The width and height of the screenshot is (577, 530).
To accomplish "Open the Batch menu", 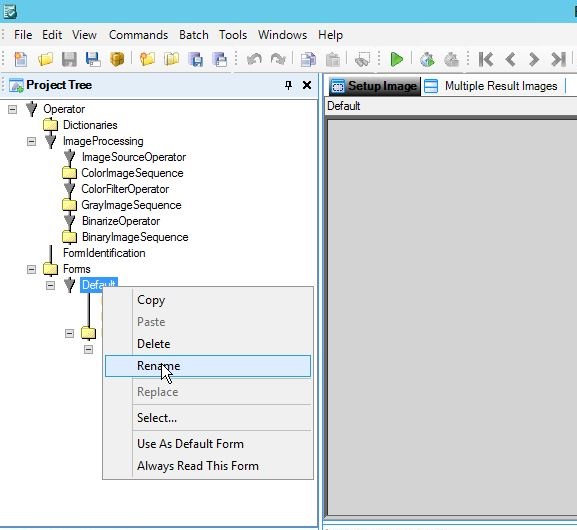I will pos(194,35).
